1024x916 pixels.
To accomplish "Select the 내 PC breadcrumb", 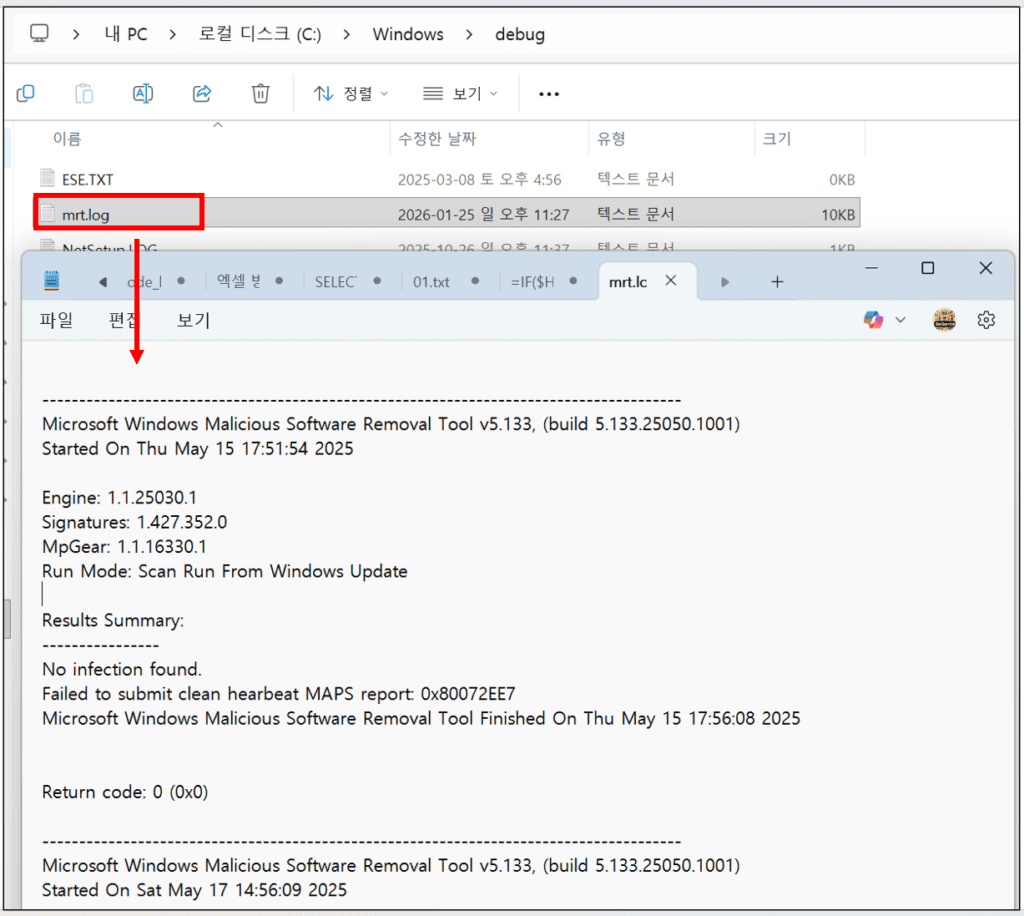I will click(126, 34).
